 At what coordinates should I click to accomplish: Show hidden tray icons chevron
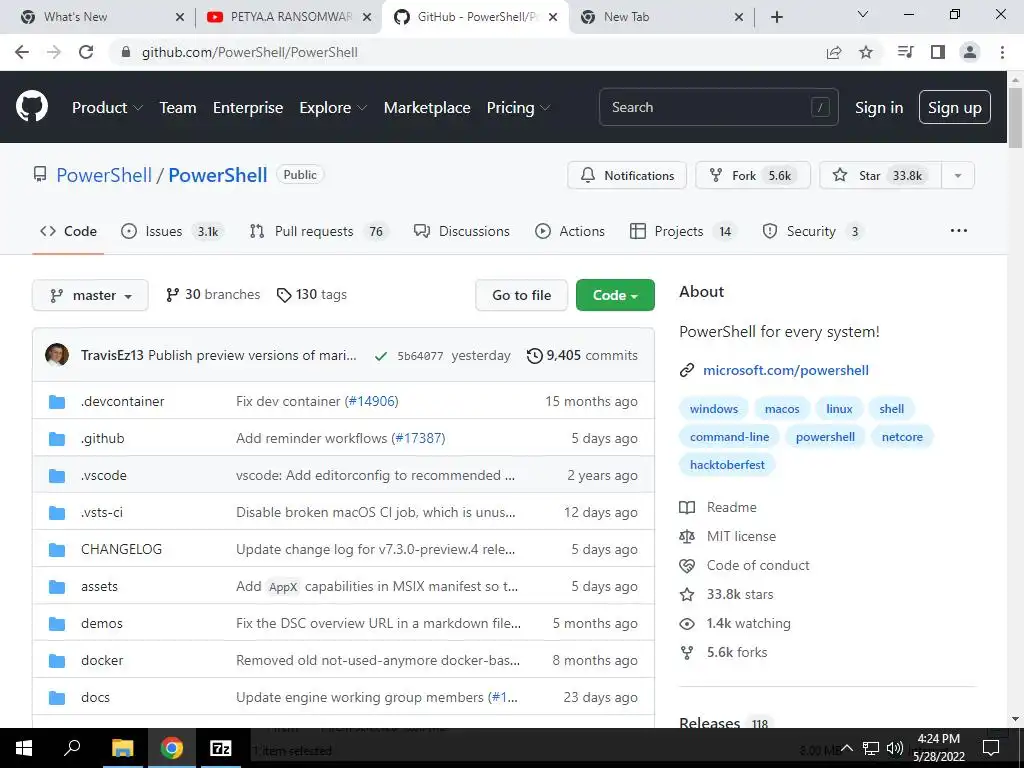tap(847, 748)
